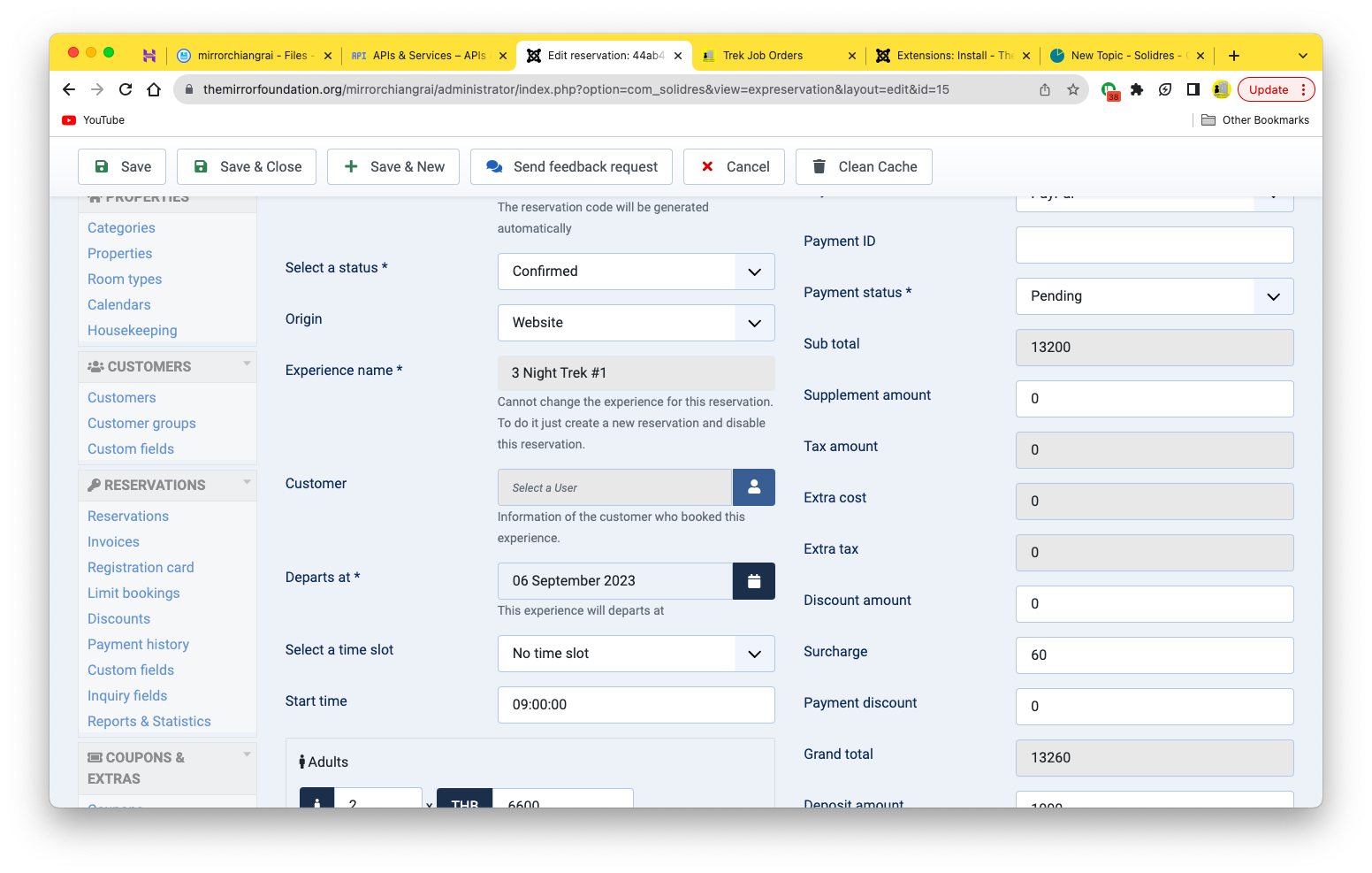Screen dimensions: 1372x873
Task: Click the Surcharge input field
Action: click(1154, 655)
